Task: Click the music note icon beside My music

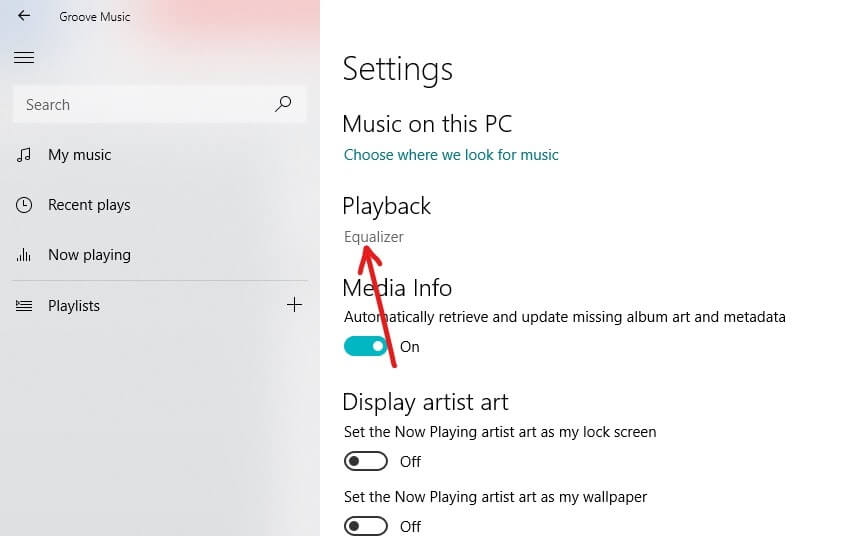Action: 24,155
